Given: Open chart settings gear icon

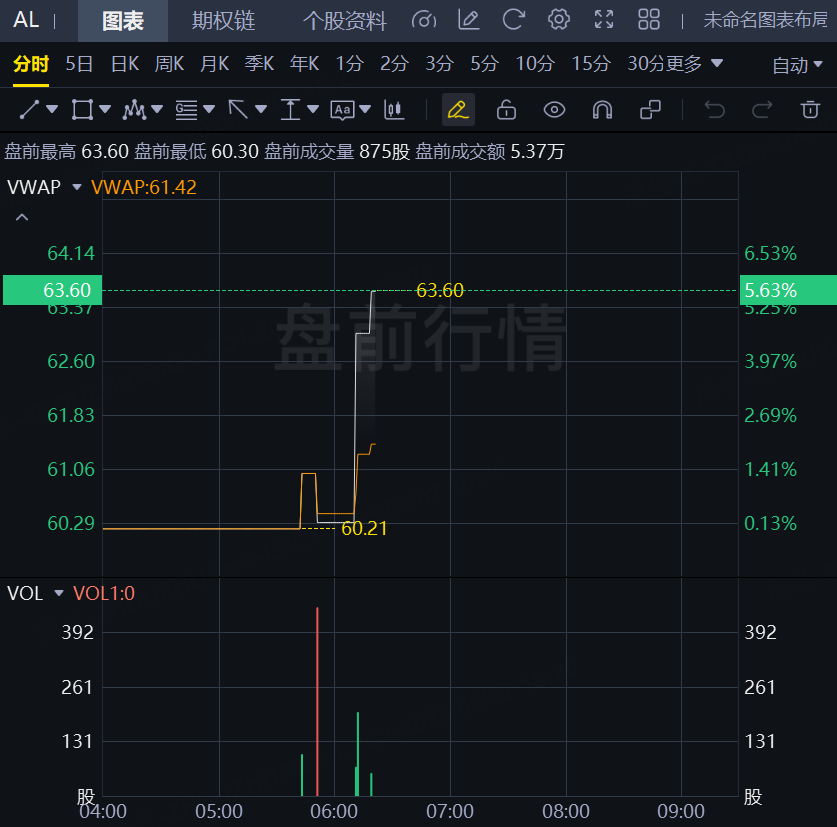Looking at the screenshot, I should point(559,20).
